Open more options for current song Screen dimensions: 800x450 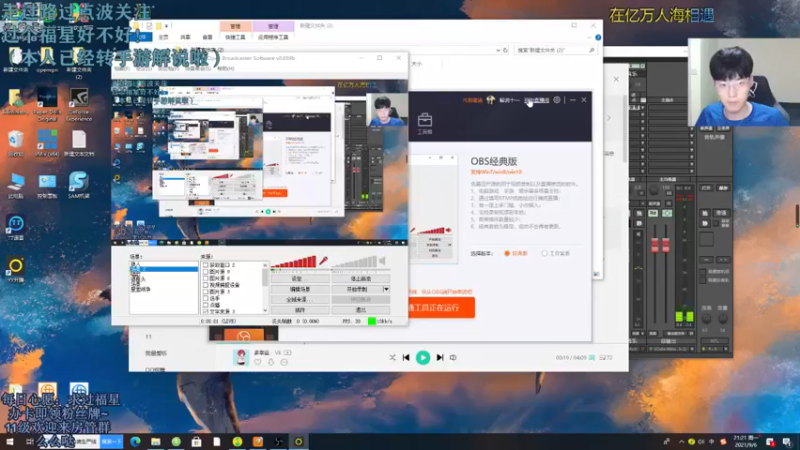pyautogui.click(x=284, y=362)
